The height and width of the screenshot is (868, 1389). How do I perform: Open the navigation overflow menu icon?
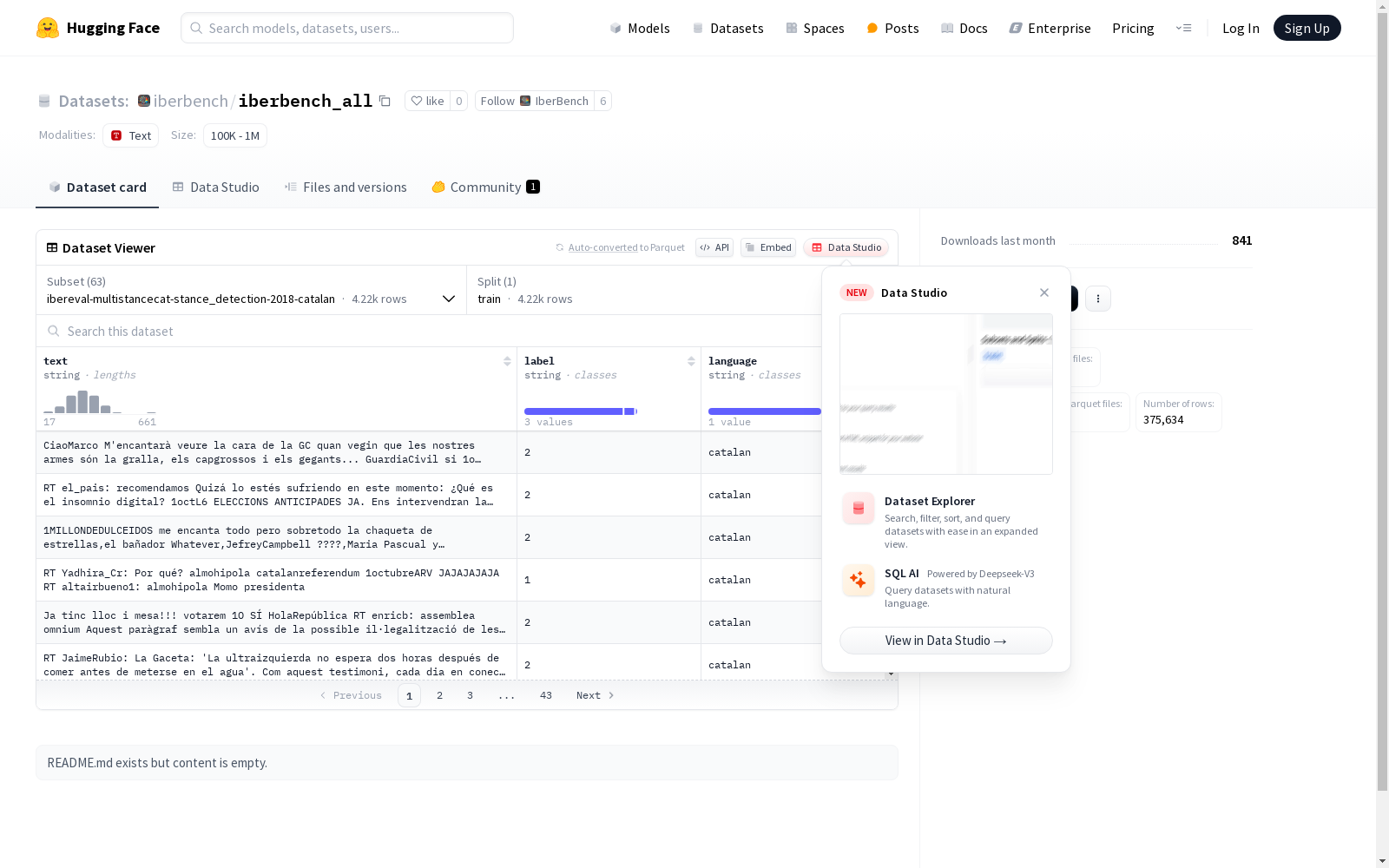click(1183, 28)
